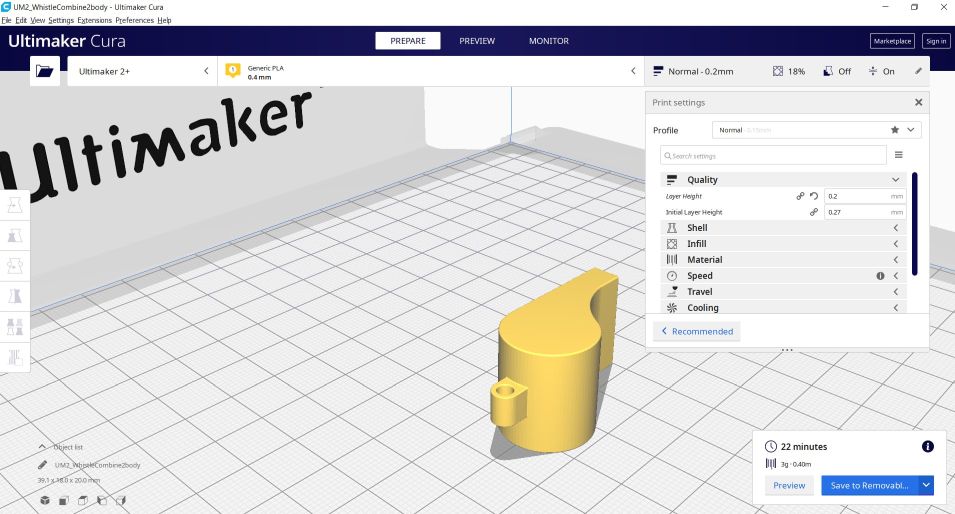Open the Profile dropdown
955x514 pixels.
pos(816,130)
